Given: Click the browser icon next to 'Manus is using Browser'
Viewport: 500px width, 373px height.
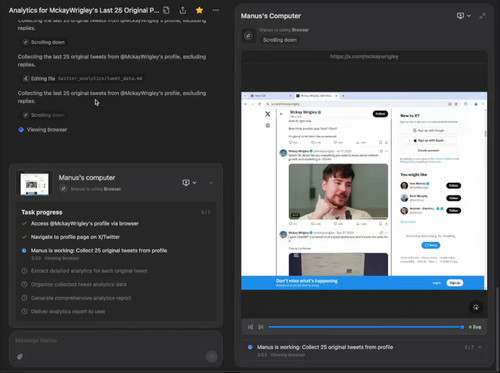Looking at the screenshot, I should [x=248, y=36].
